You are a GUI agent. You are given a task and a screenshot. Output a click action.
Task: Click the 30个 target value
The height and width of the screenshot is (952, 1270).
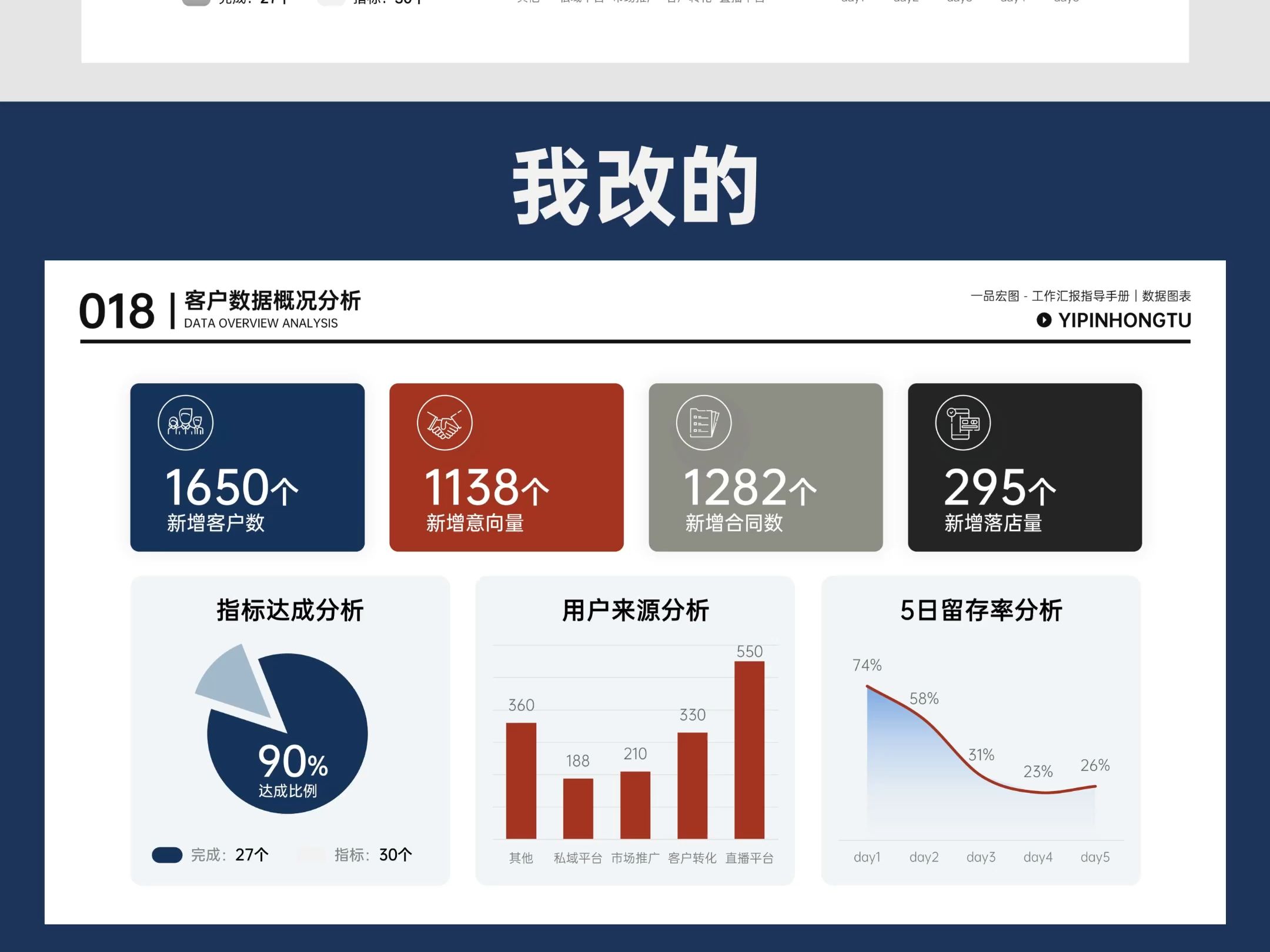(x=395, y=855)
